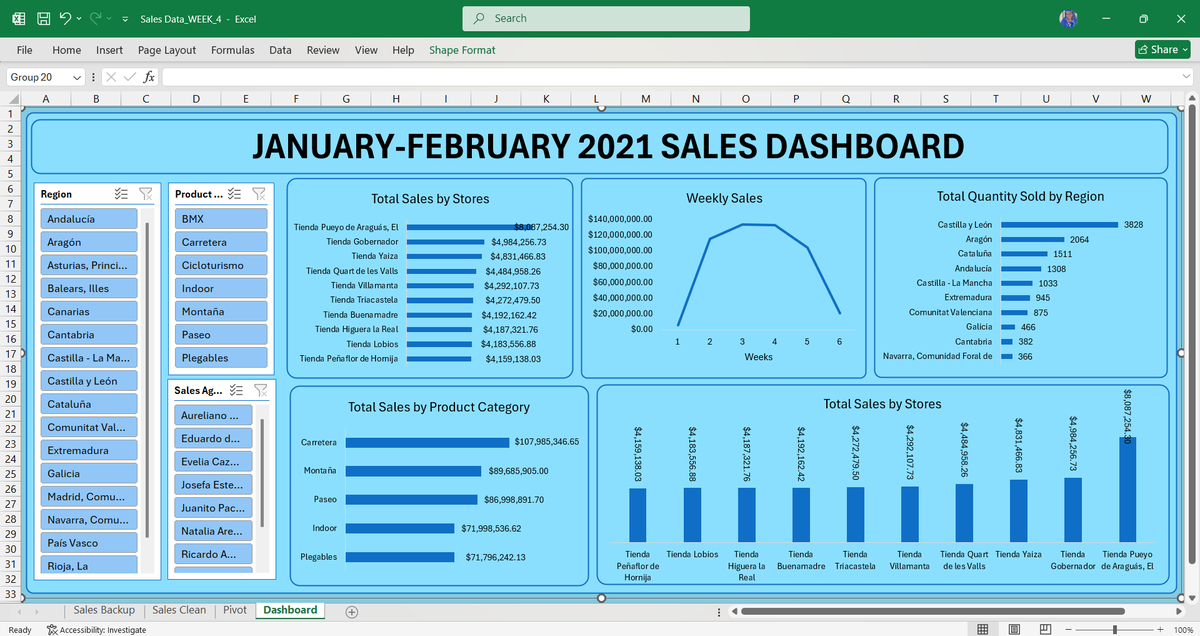Click the Share button
Viewport: 1200px width, 636px height.
1161,49
